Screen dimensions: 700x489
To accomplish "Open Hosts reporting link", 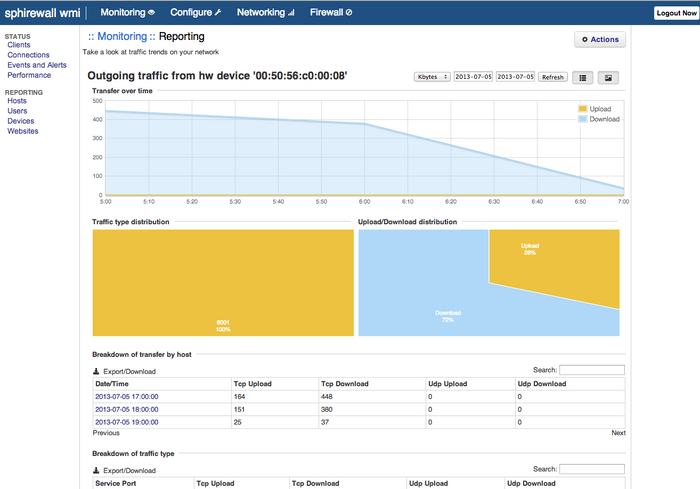I will [17, 101].
